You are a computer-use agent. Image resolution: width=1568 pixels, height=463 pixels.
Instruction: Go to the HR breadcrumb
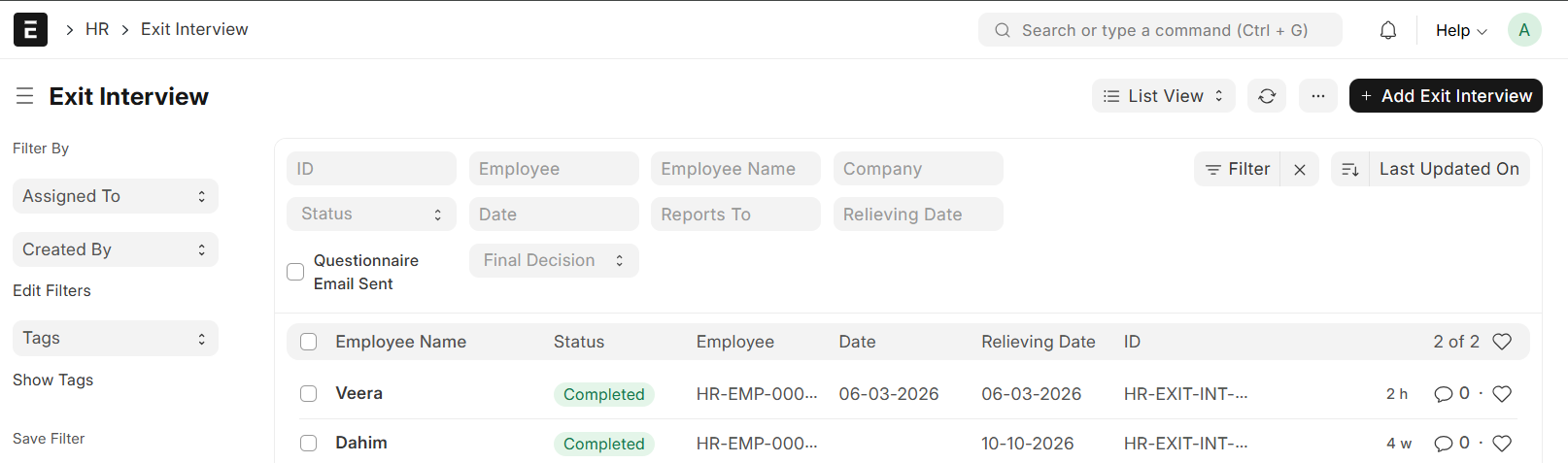pos(97,29)
